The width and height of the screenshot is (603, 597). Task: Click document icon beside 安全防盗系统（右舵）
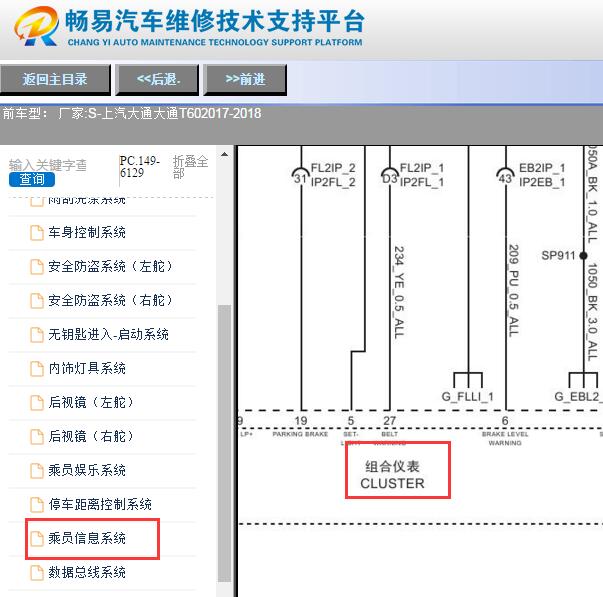(37, 300)
